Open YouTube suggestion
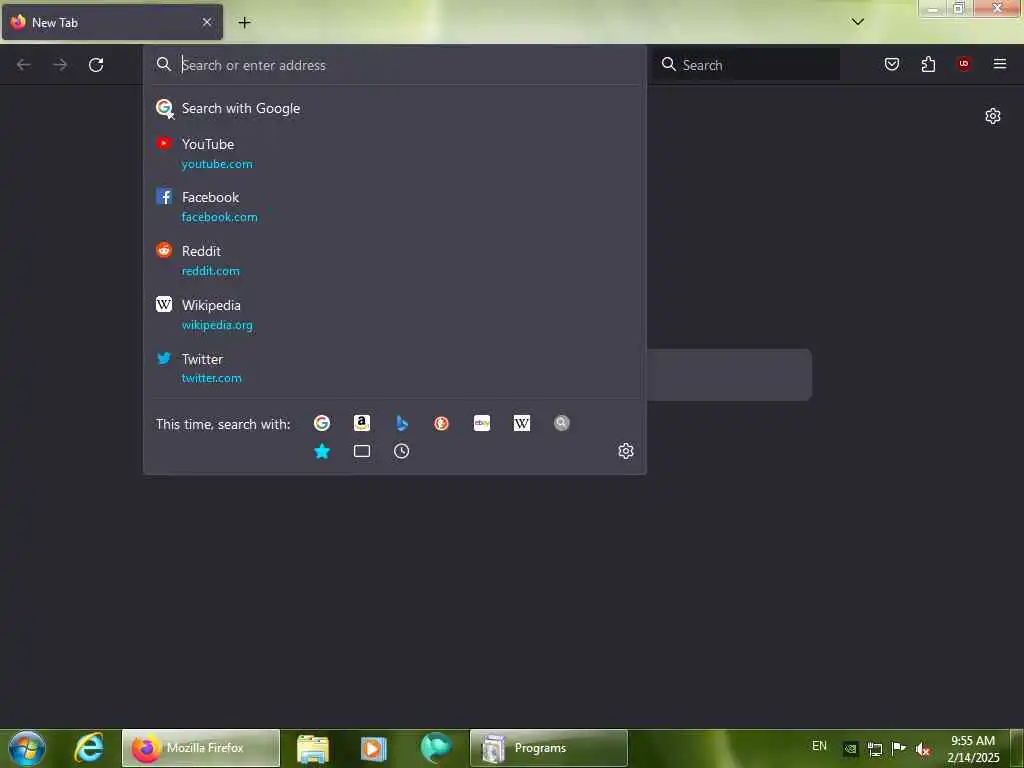 point(394,153)
